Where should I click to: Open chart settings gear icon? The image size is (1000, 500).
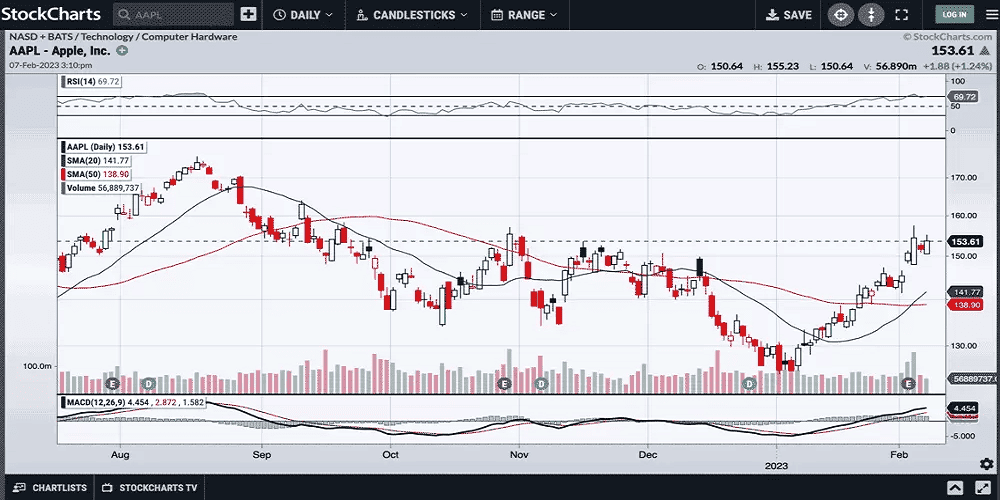tap(988, 461)
